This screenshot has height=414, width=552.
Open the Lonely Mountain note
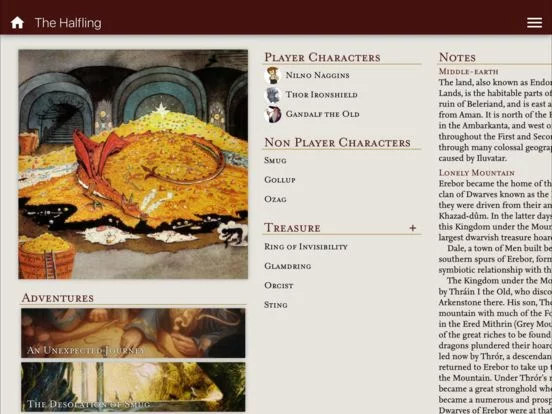pos(477,173)
